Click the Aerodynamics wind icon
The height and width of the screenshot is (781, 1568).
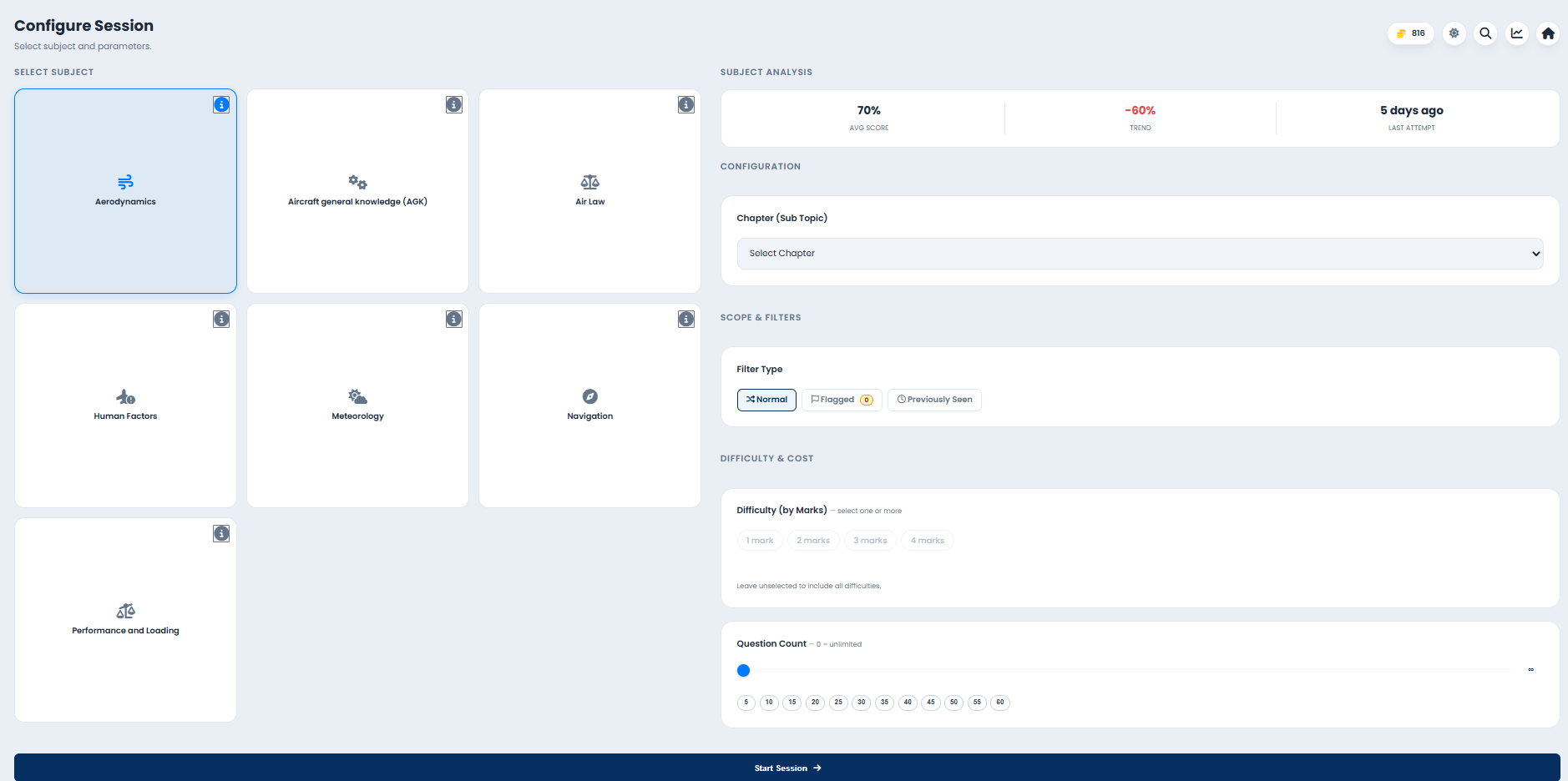click(125, 182)
